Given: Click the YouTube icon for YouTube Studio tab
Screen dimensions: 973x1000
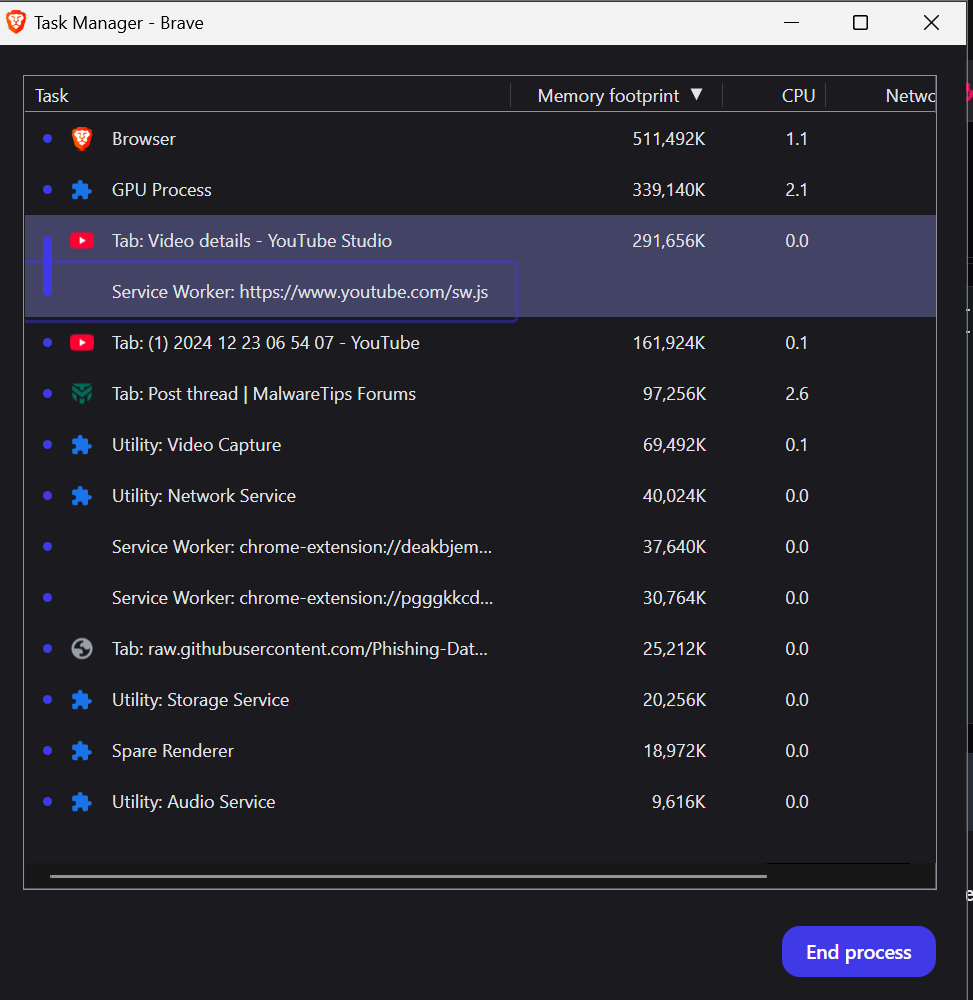Looking at the screenshot, I should click(82, 241).
